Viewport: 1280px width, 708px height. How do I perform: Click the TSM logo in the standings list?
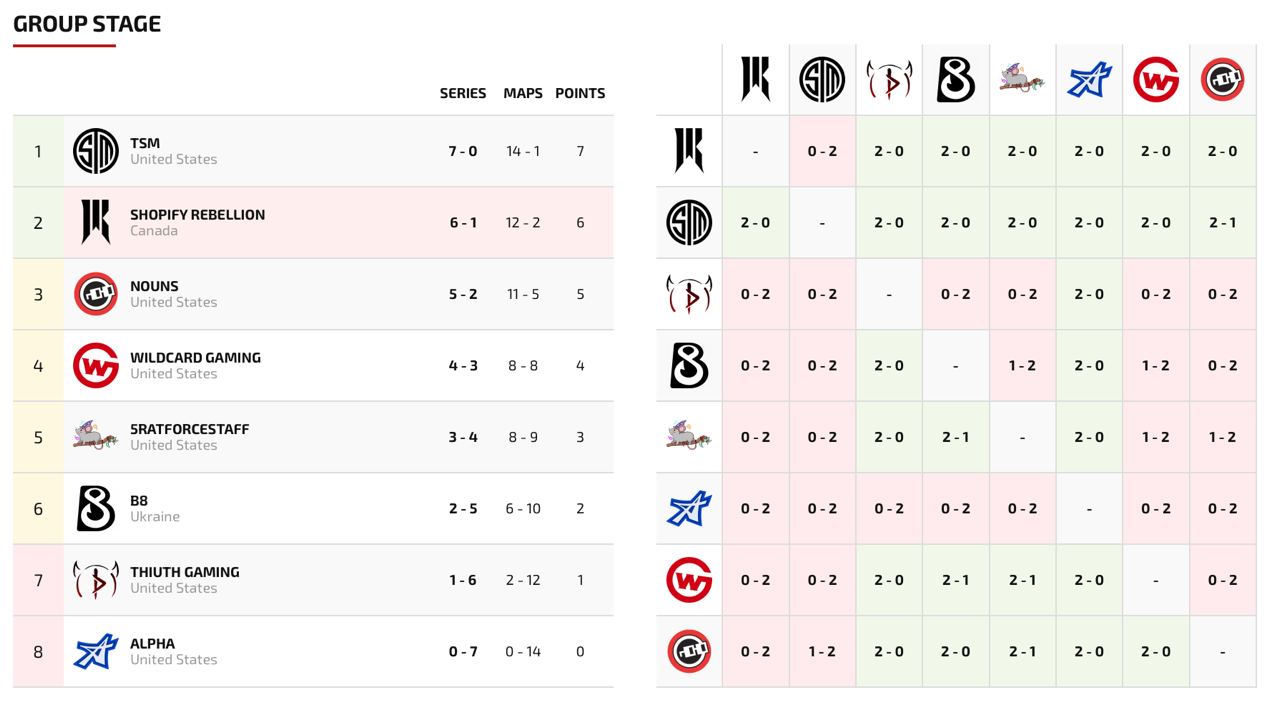pyautogui.click(x=96, y=151)
